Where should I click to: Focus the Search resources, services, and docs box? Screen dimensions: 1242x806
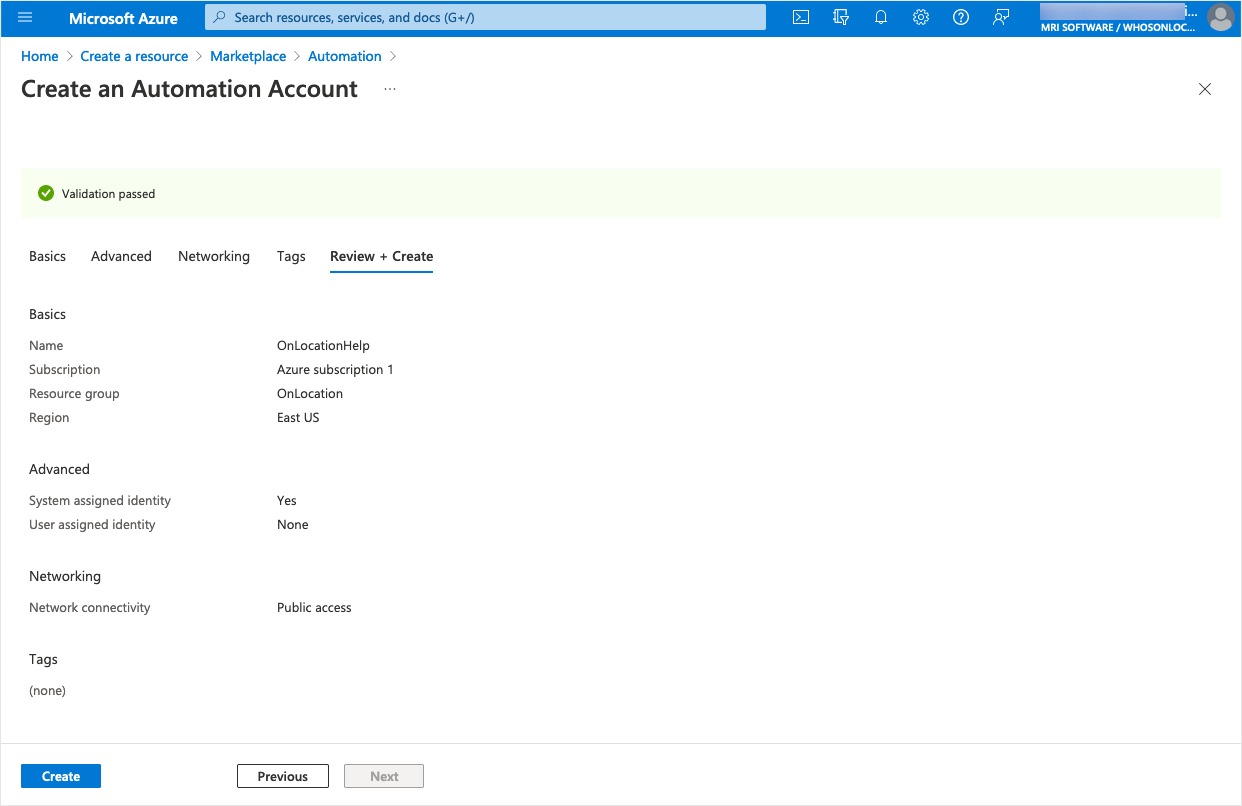(x=485, y=17)
